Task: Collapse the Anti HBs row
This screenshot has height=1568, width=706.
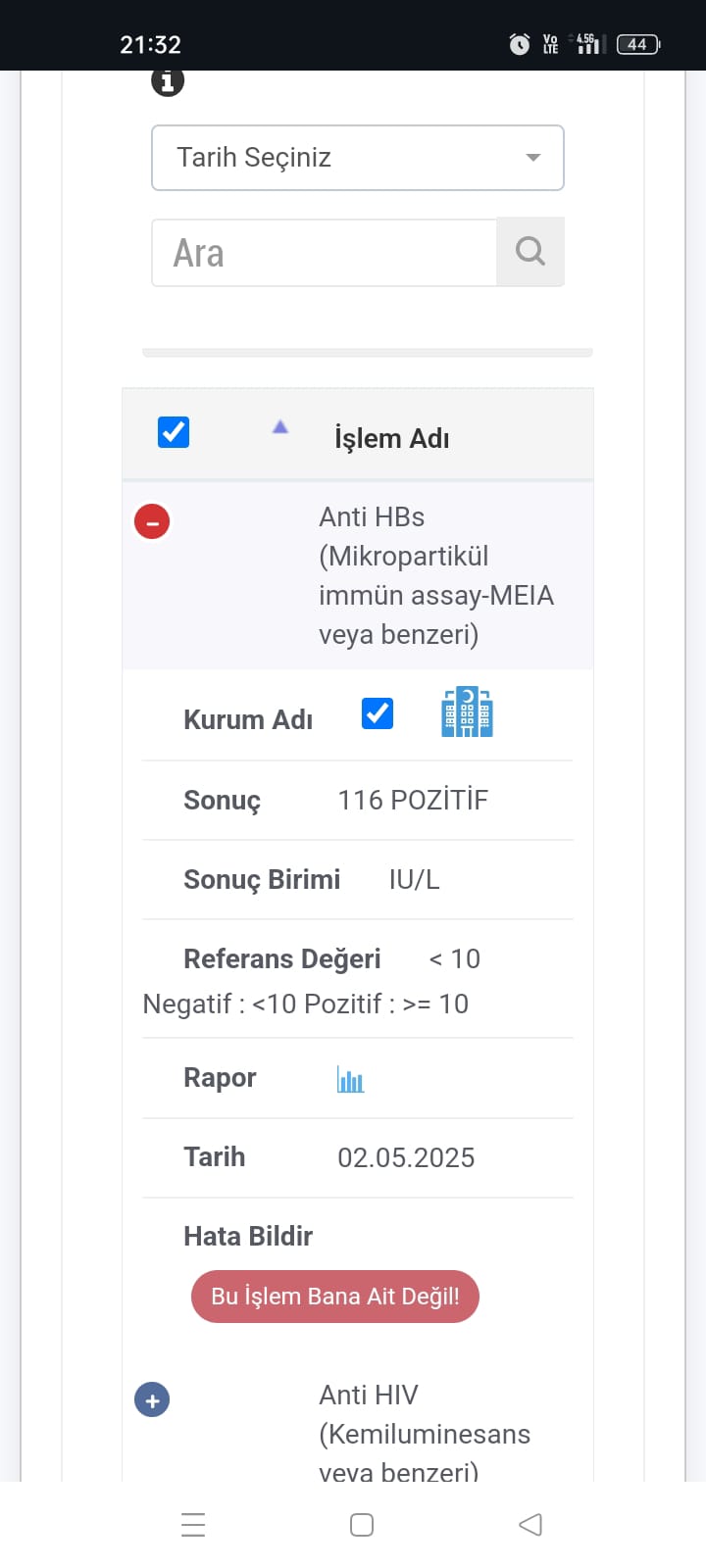Action: coord(152,521)
